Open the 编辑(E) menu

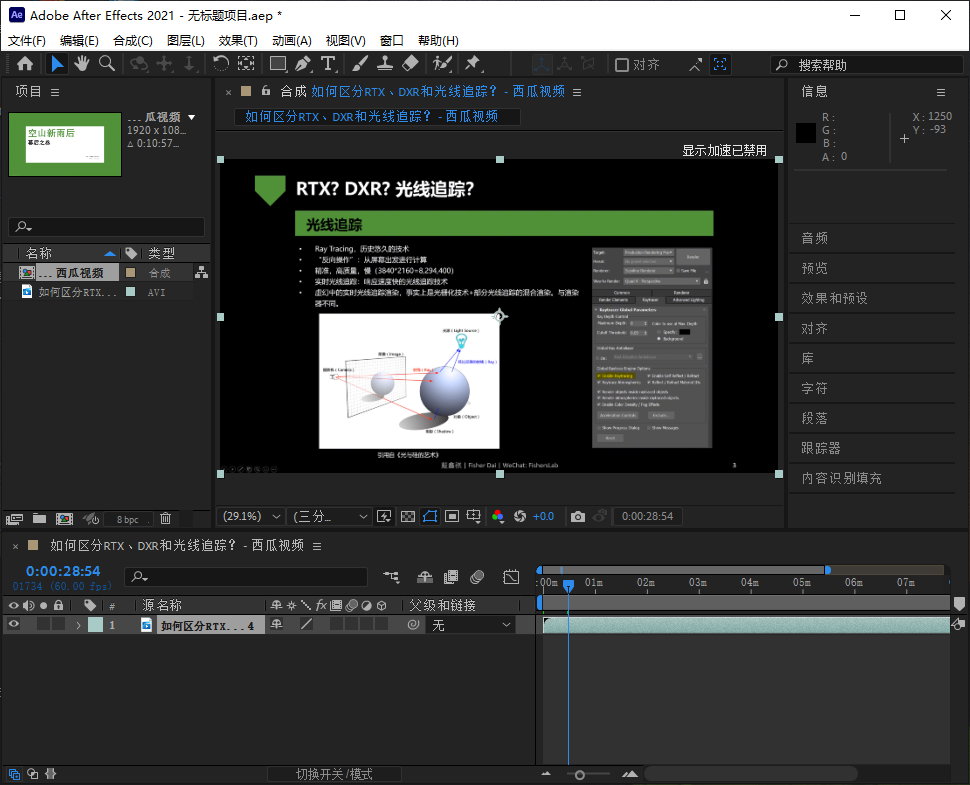click(x=79, y=41)
